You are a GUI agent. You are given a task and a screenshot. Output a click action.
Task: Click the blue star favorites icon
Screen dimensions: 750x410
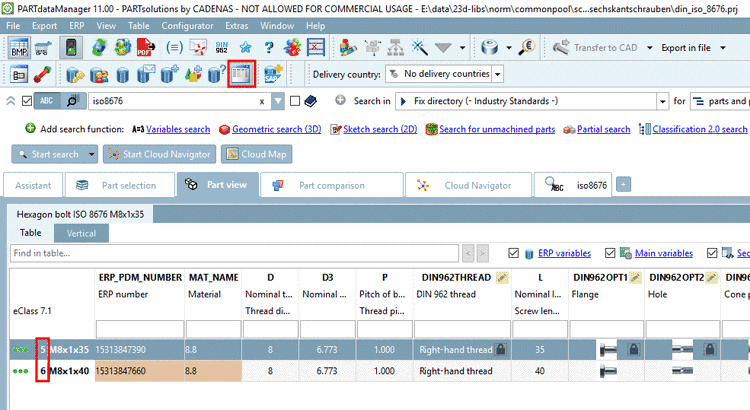(x=245, y=47)
